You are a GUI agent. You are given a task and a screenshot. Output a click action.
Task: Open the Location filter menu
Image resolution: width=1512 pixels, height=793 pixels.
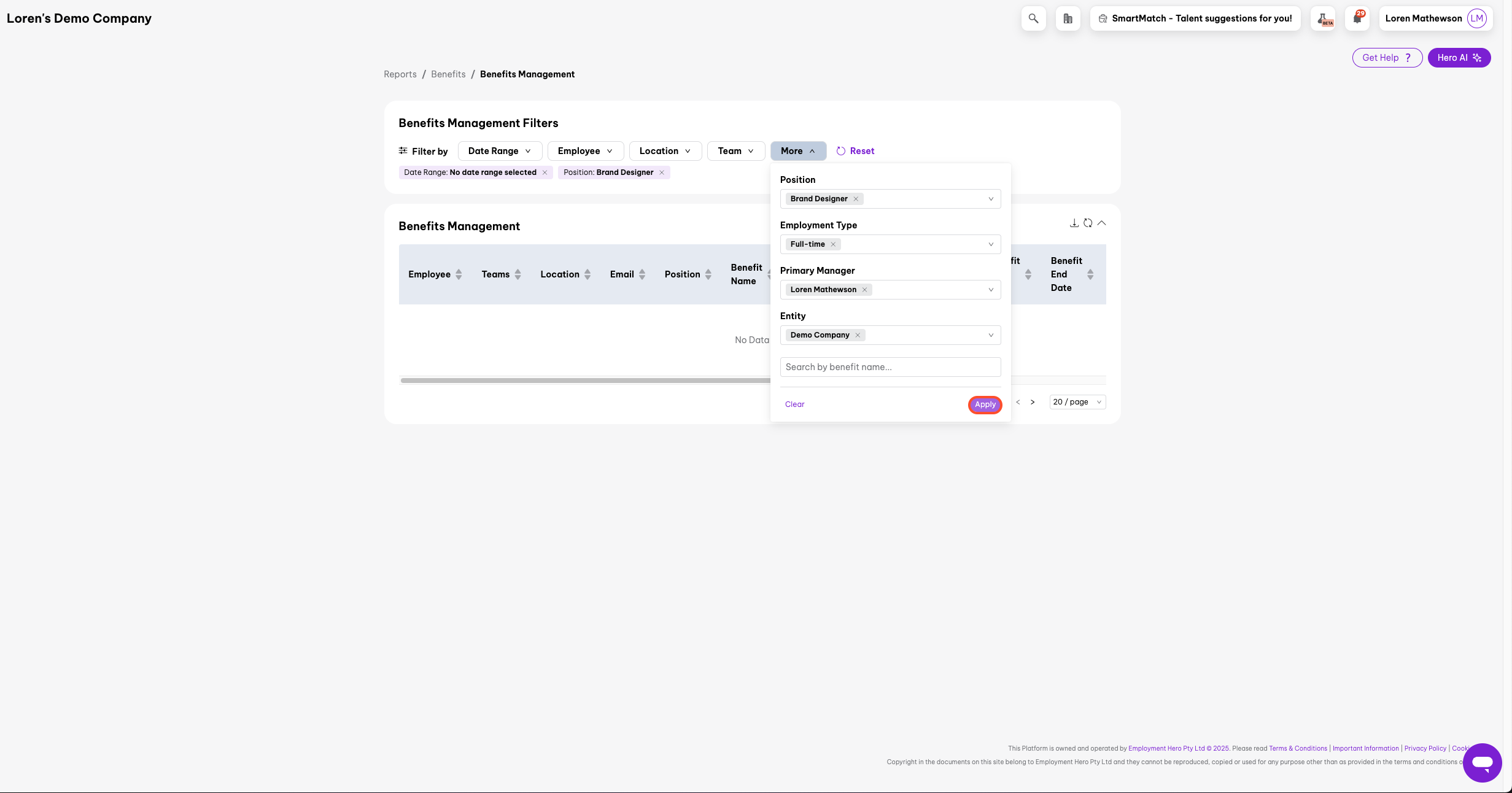coord(665,151)
